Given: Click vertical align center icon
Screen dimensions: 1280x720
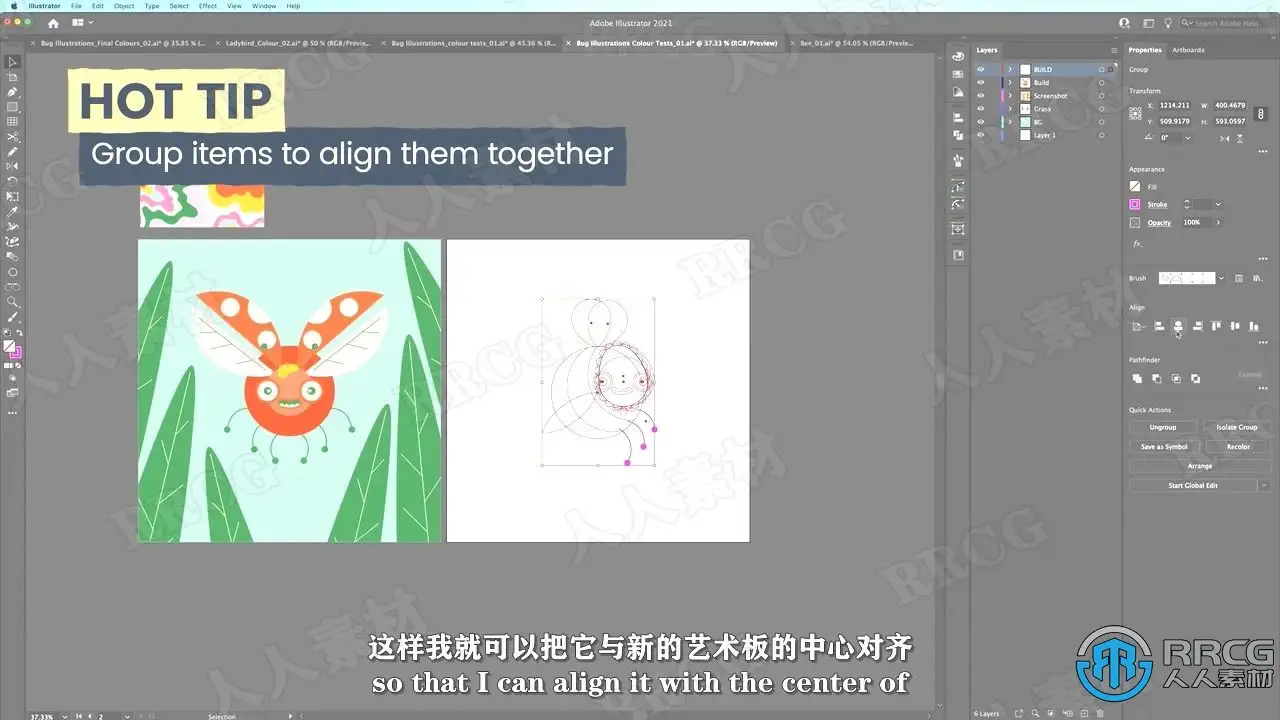Looking at the screenshot, I should tap(1236, 326).
